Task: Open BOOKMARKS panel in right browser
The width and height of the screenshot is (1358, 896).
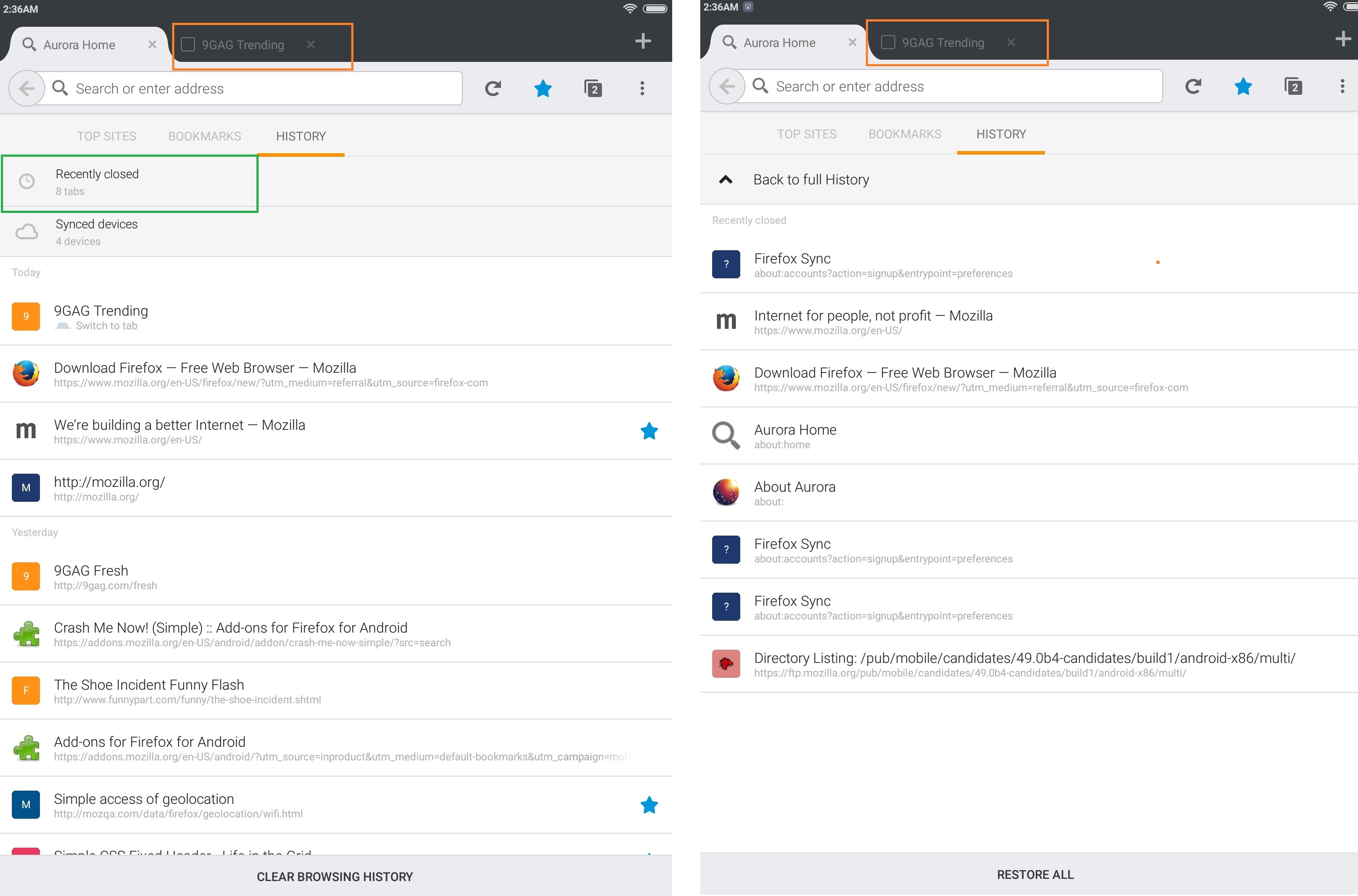Action: [905, 134]
